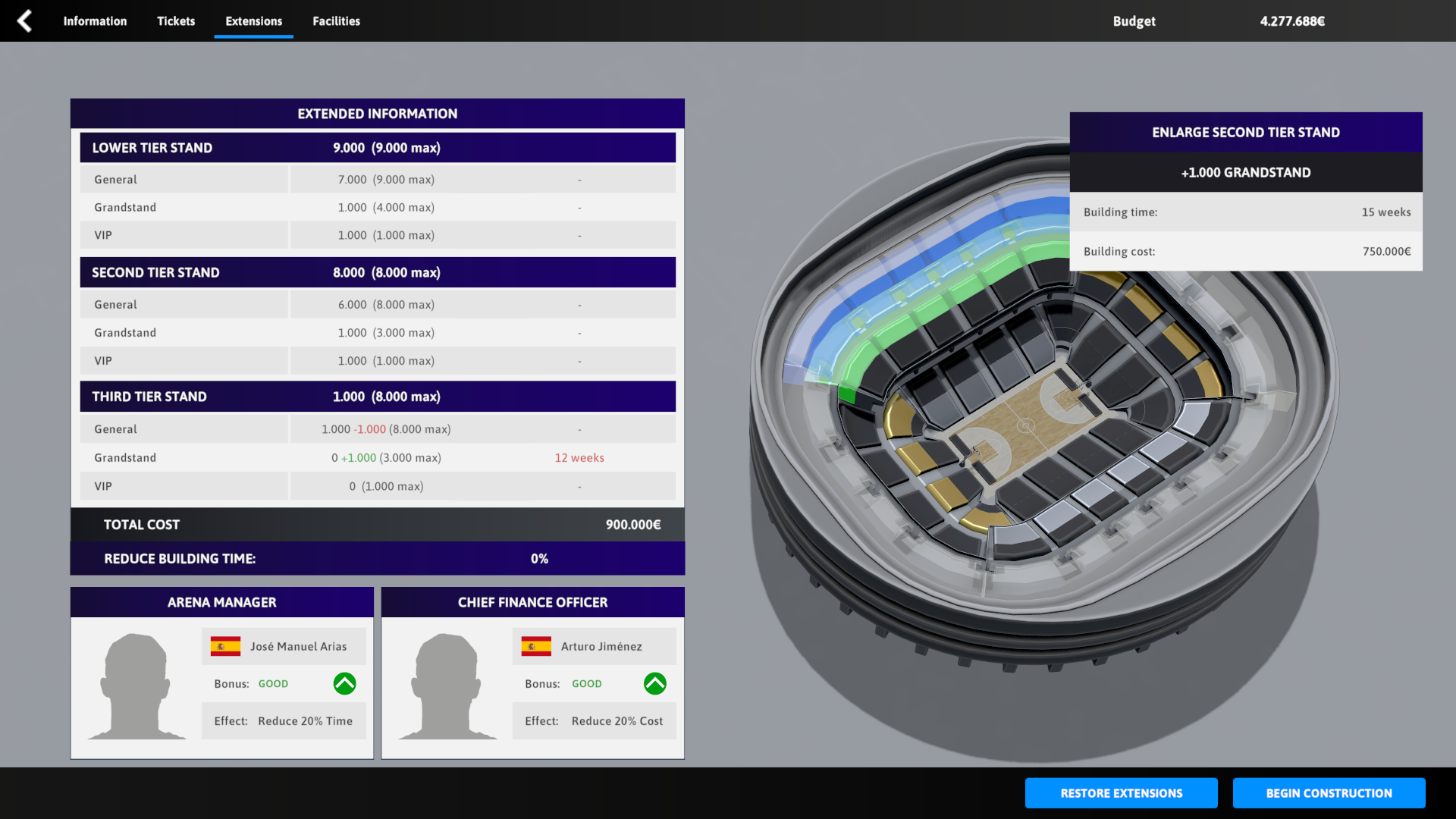Click Chief Finance Officer green bonus arrow icon
This screenshot has height=819, width=1456.
(x=655, y=683)
